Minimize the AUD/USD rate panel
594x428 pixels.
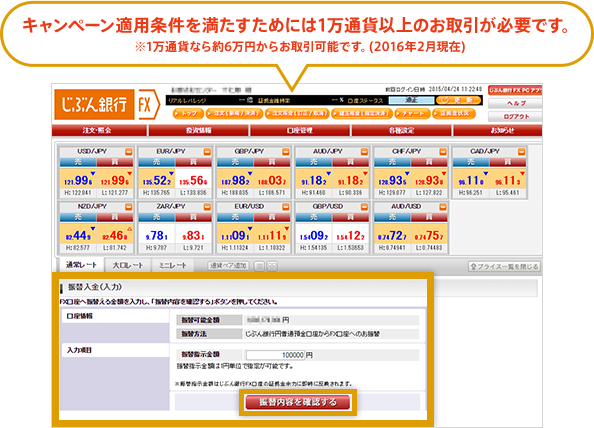tap(443, 207)
